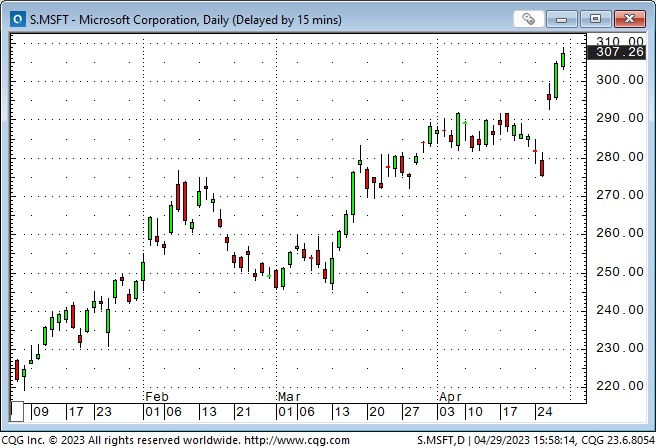Click the 17 date label in January

pyautogui.click(x=76, y=412)
